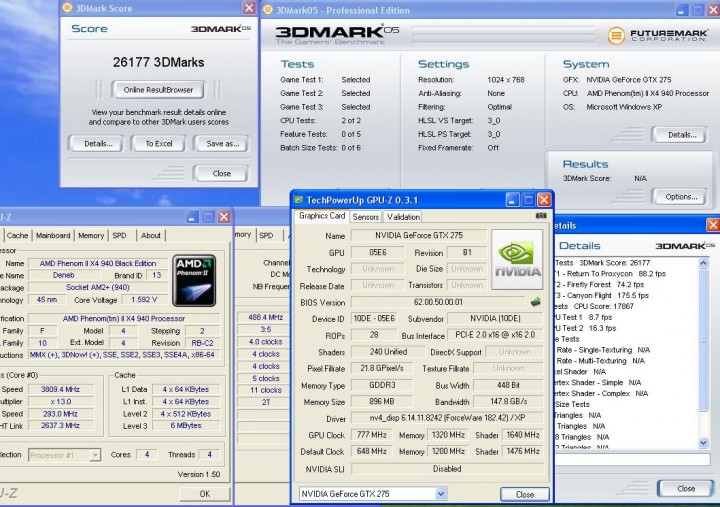The image size is (720, 507).
Task: Close the GPU-Z window with red X
Action: pyautogui.click(x=544, y=200)
